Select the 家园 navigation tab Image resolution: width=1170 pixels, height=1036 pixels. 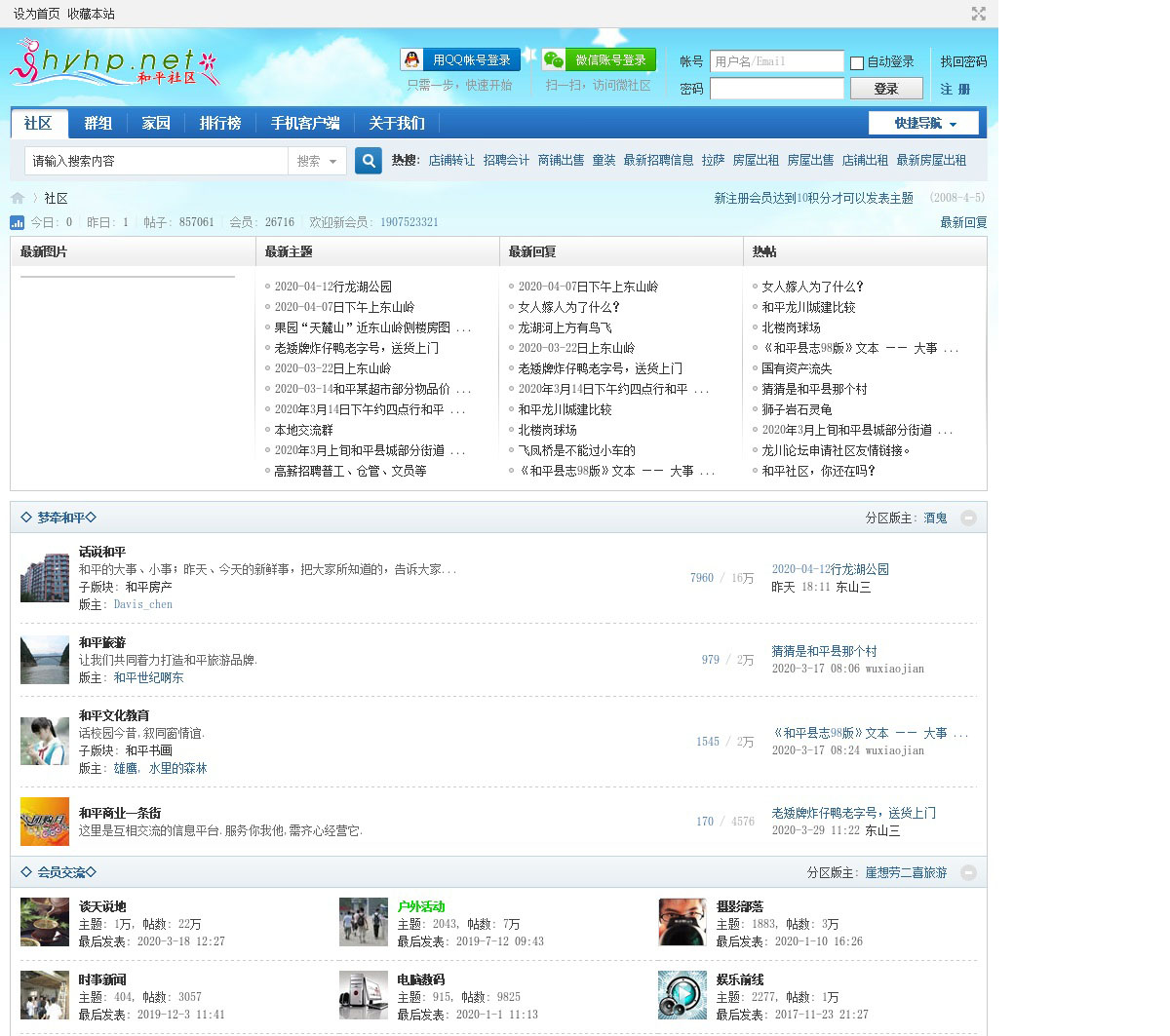pos(156,123)
